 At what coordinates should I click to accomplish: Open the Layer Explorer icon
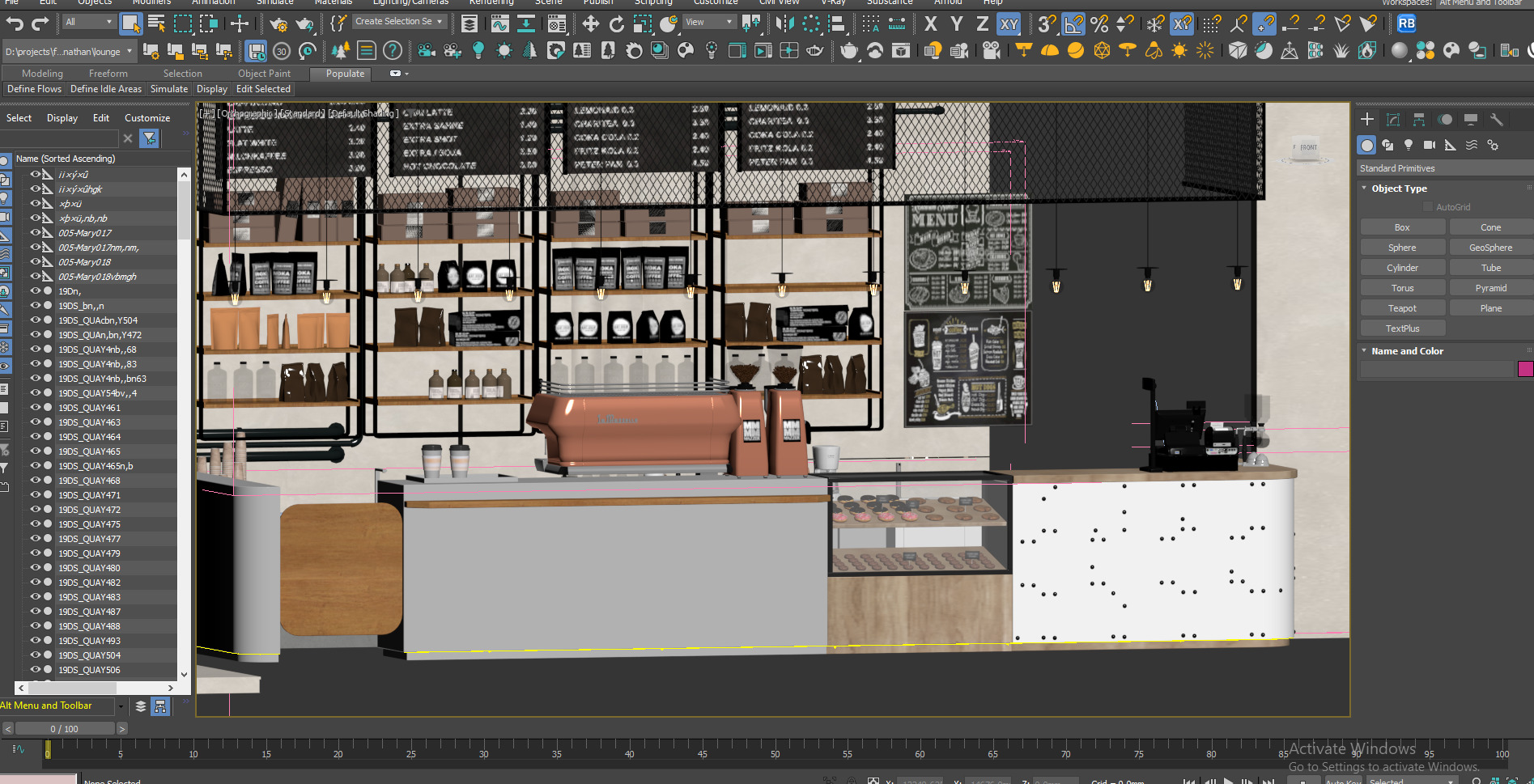click(x=469, y=23)
